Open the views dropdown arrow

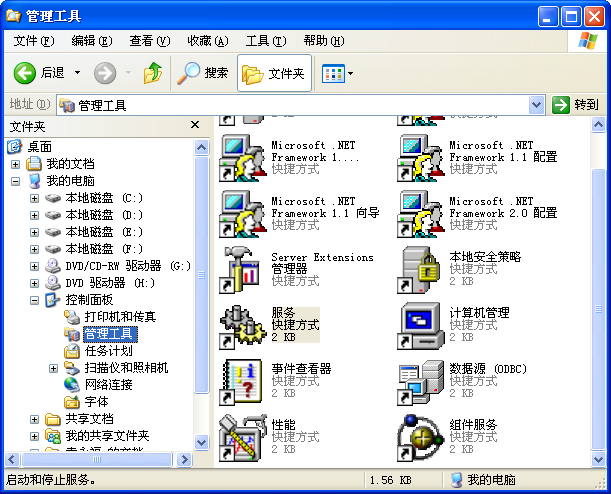350,73
